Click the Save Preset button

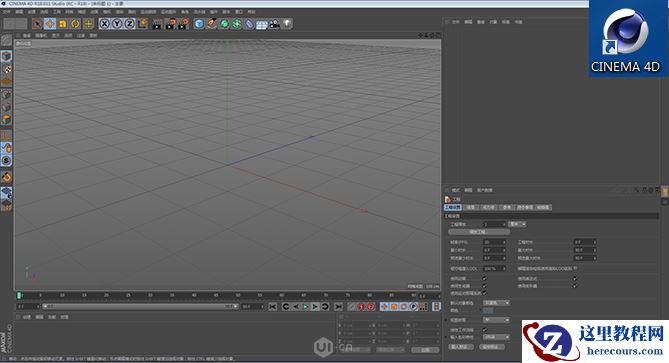click(x=491, y=347)
